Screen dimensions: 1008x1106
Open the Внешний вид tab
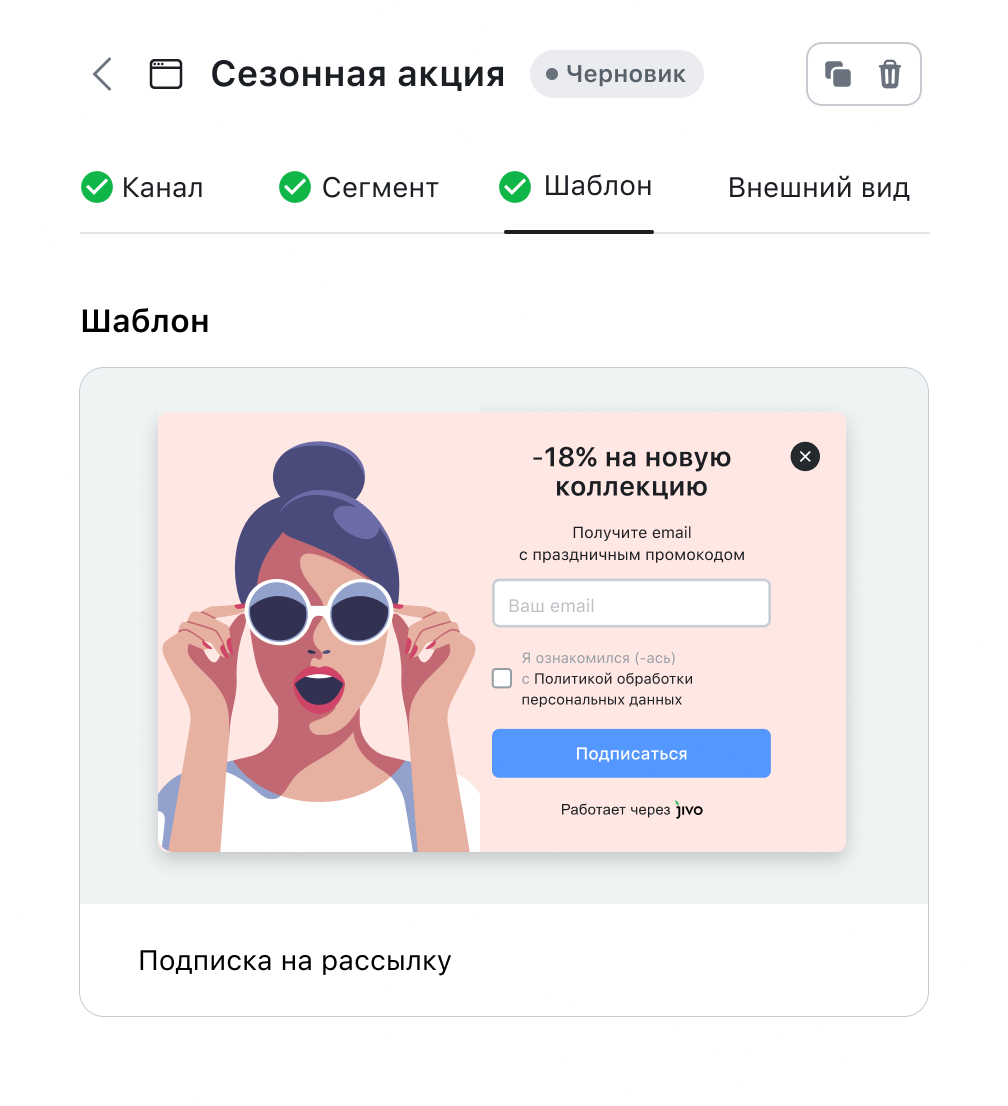pyautogui.click(x=819, y=188)
